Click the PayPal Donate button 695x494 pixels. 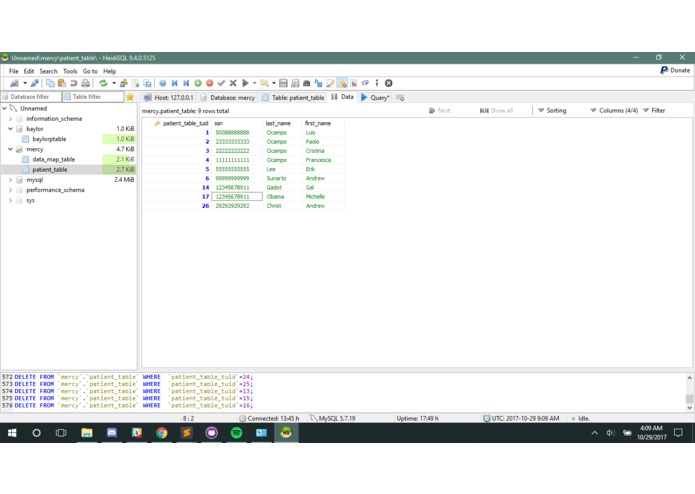[675, 70]
